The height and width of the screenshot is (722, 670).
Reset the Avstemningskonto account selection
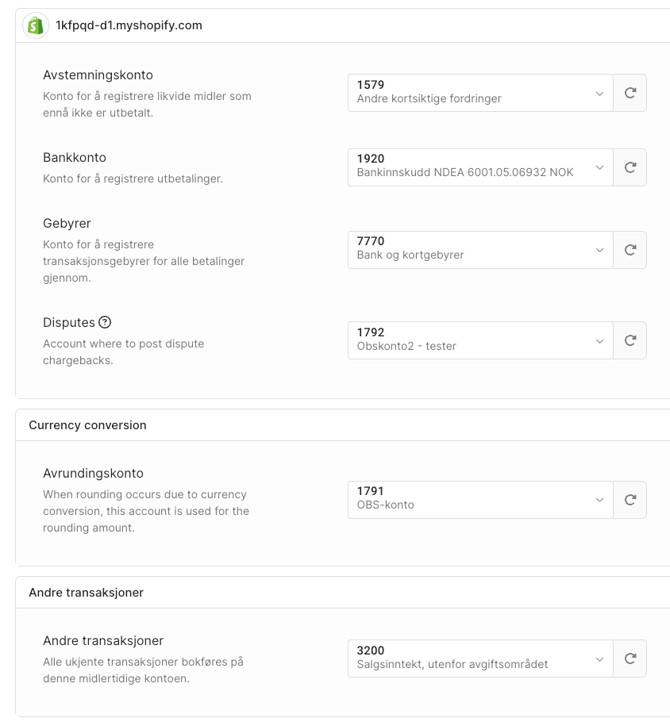coord(630,93)
